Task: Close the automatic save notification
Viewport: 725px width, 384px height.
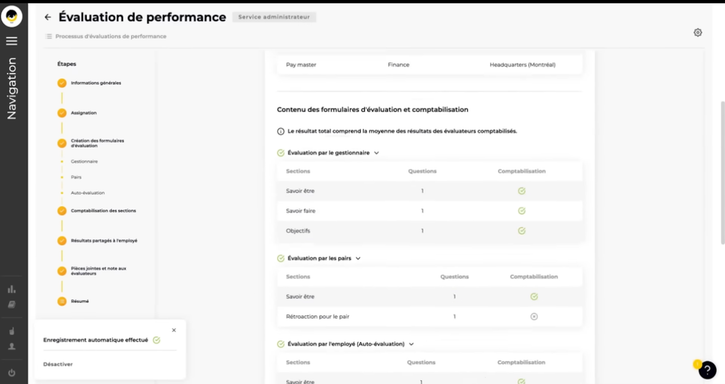Action: coord(174,330)
